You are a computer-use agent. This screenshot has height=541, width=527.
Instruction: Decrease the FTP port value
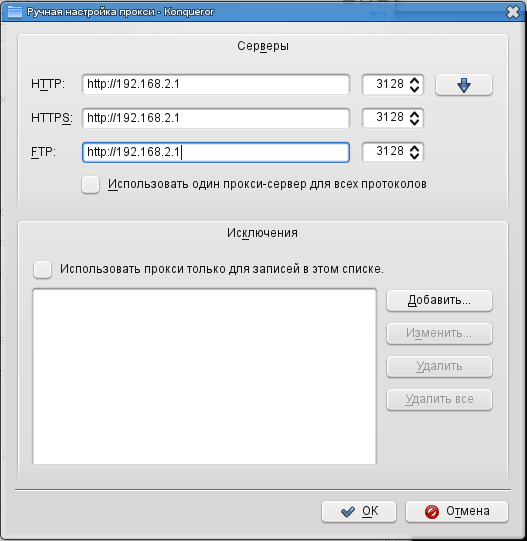point(414,156)
